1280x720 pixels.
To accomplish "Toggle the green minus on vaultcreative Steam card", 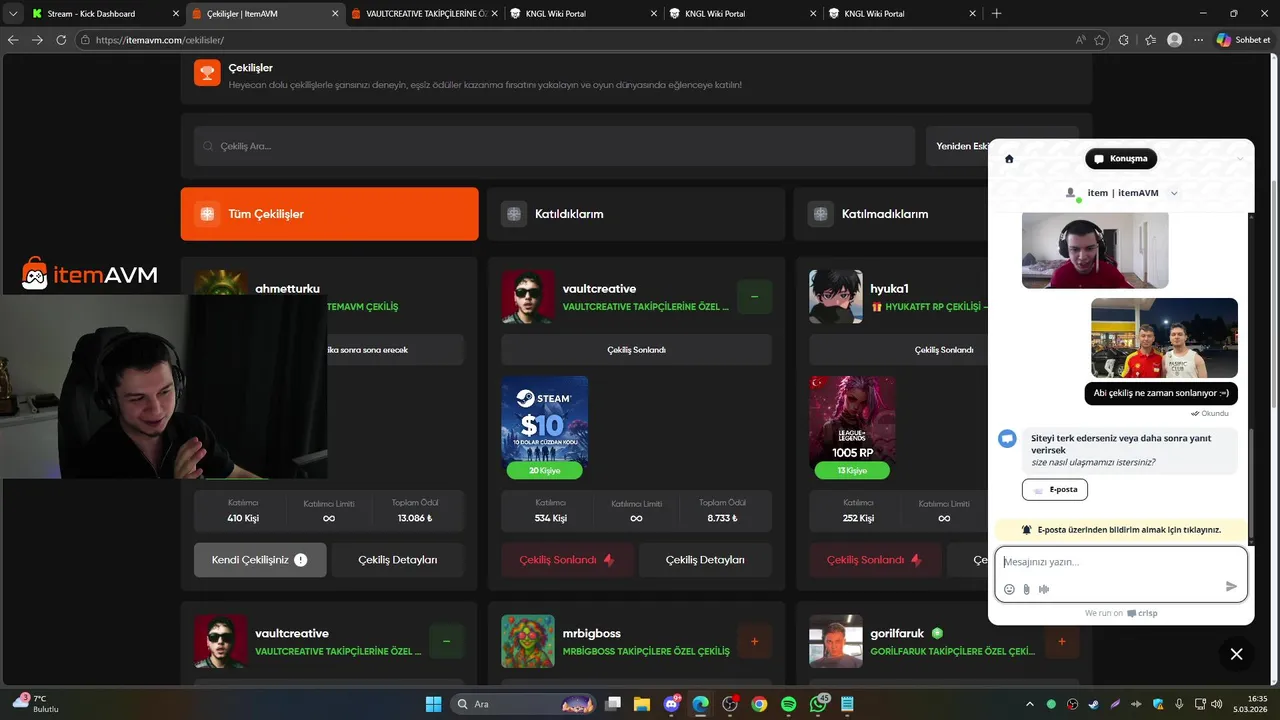I will tap(754, 297).
